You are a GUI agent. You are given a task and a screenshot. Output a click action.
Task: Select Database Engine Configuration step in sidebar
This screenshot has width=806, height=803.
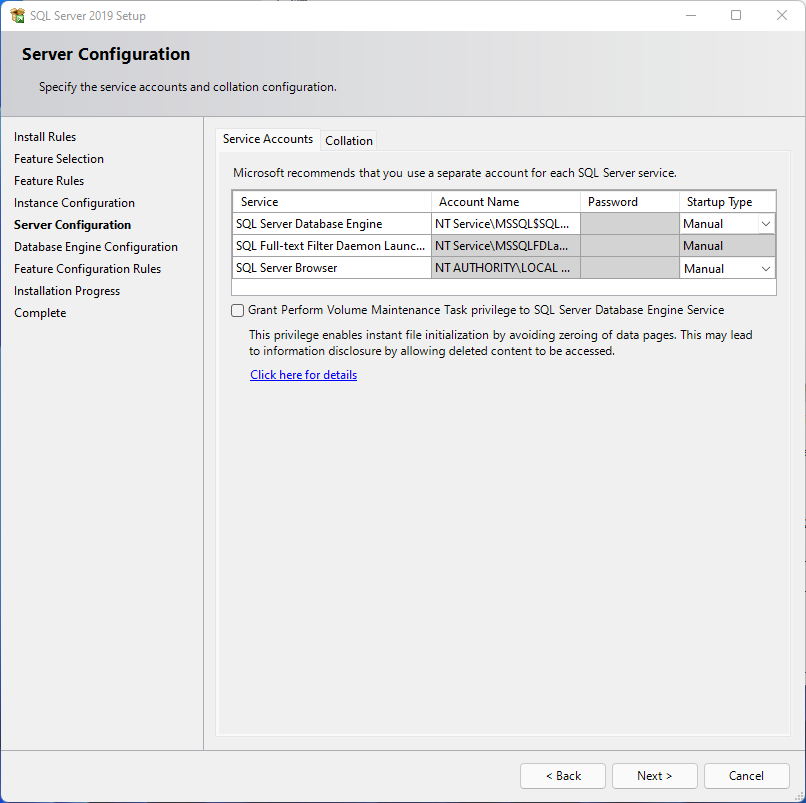(x=96, y=247)
